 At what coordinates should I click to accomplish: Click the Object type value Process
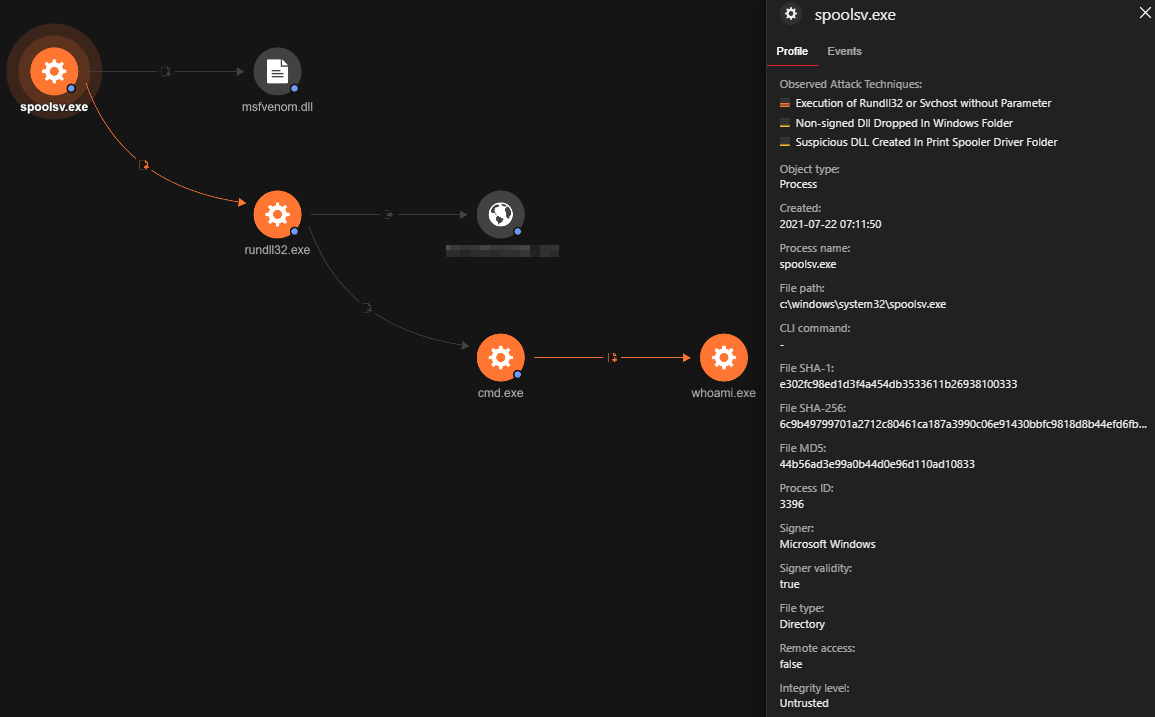[x=798, y=184]
